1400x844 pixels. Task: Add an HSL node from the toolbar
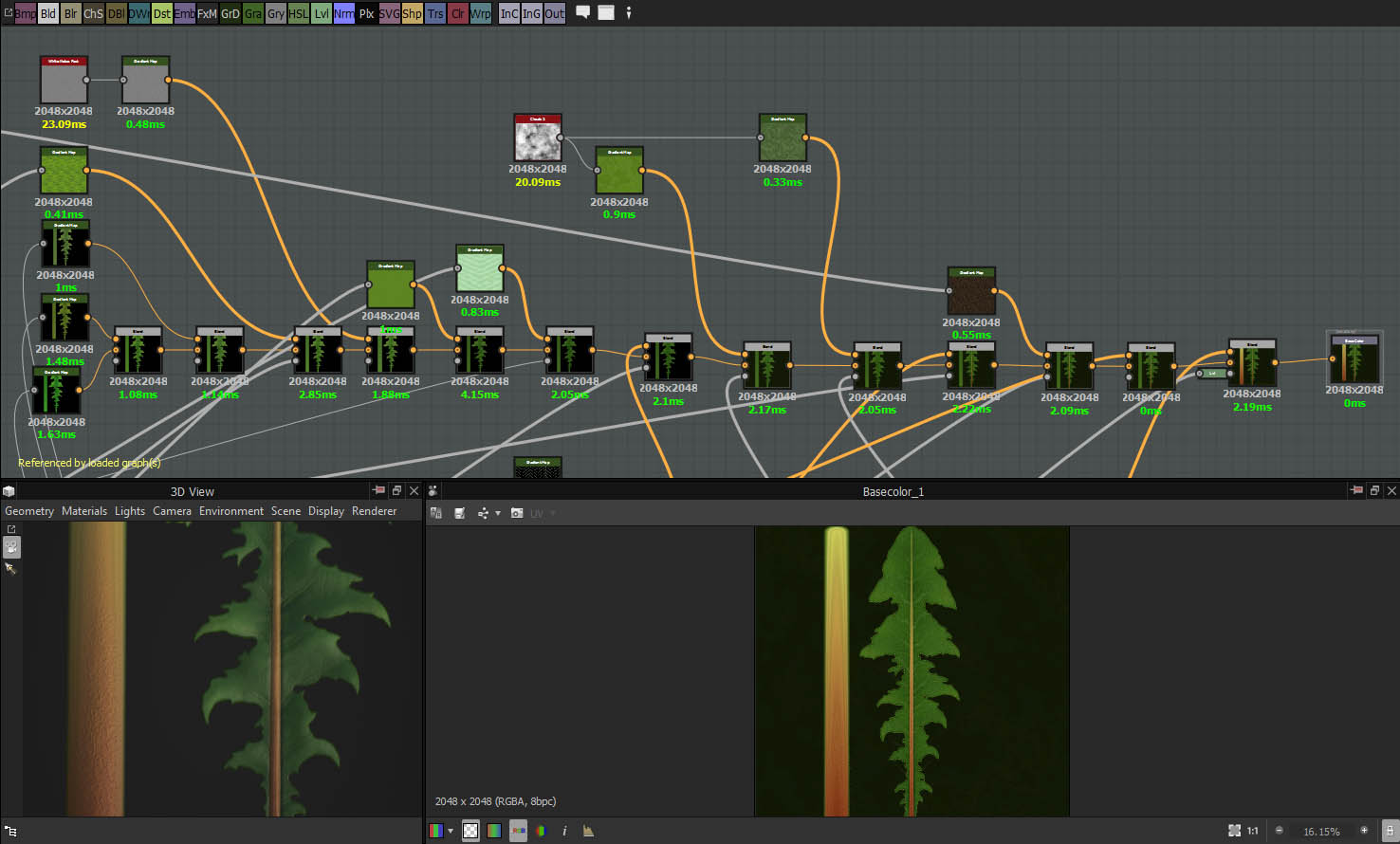pyautogui.click(x=299, y=13)
